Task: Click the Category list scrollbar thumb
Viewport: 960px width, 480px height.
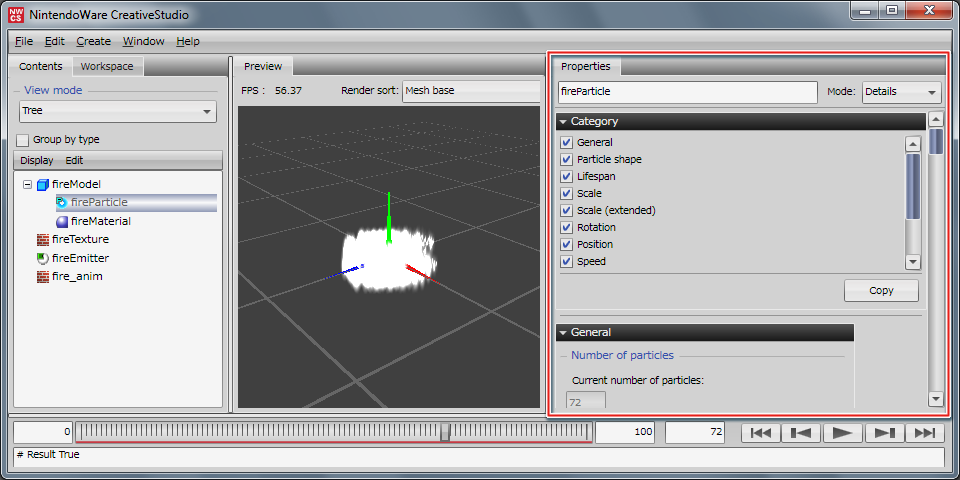Action: pyautogui.click(x=913, y=186)
